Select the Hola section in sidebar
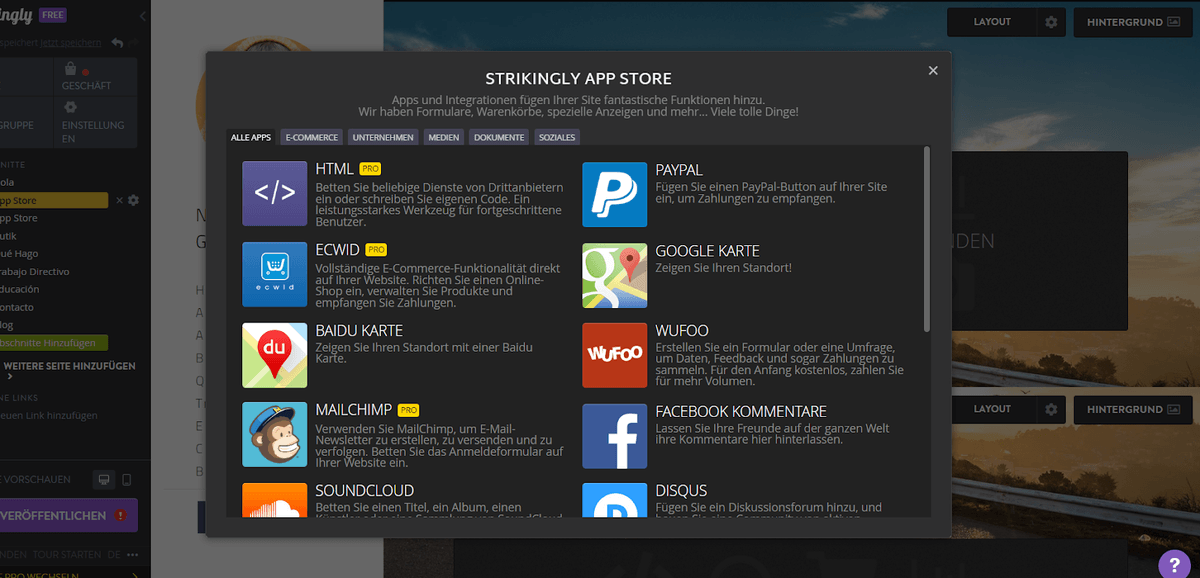Image resolution: width=1200 pixels, height=578 pixels. [8, 184]
